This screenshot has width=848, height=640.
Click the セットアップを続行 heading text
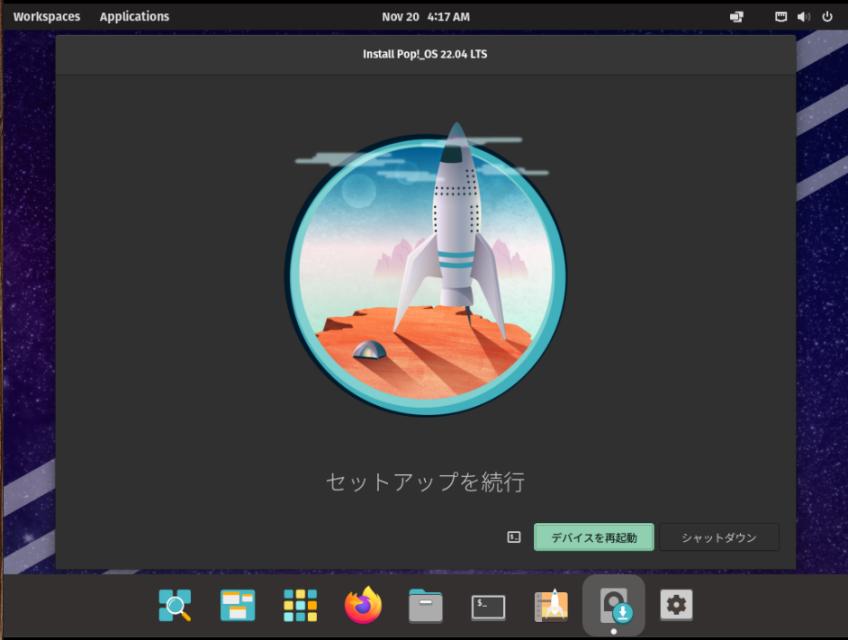click(426, 481)
